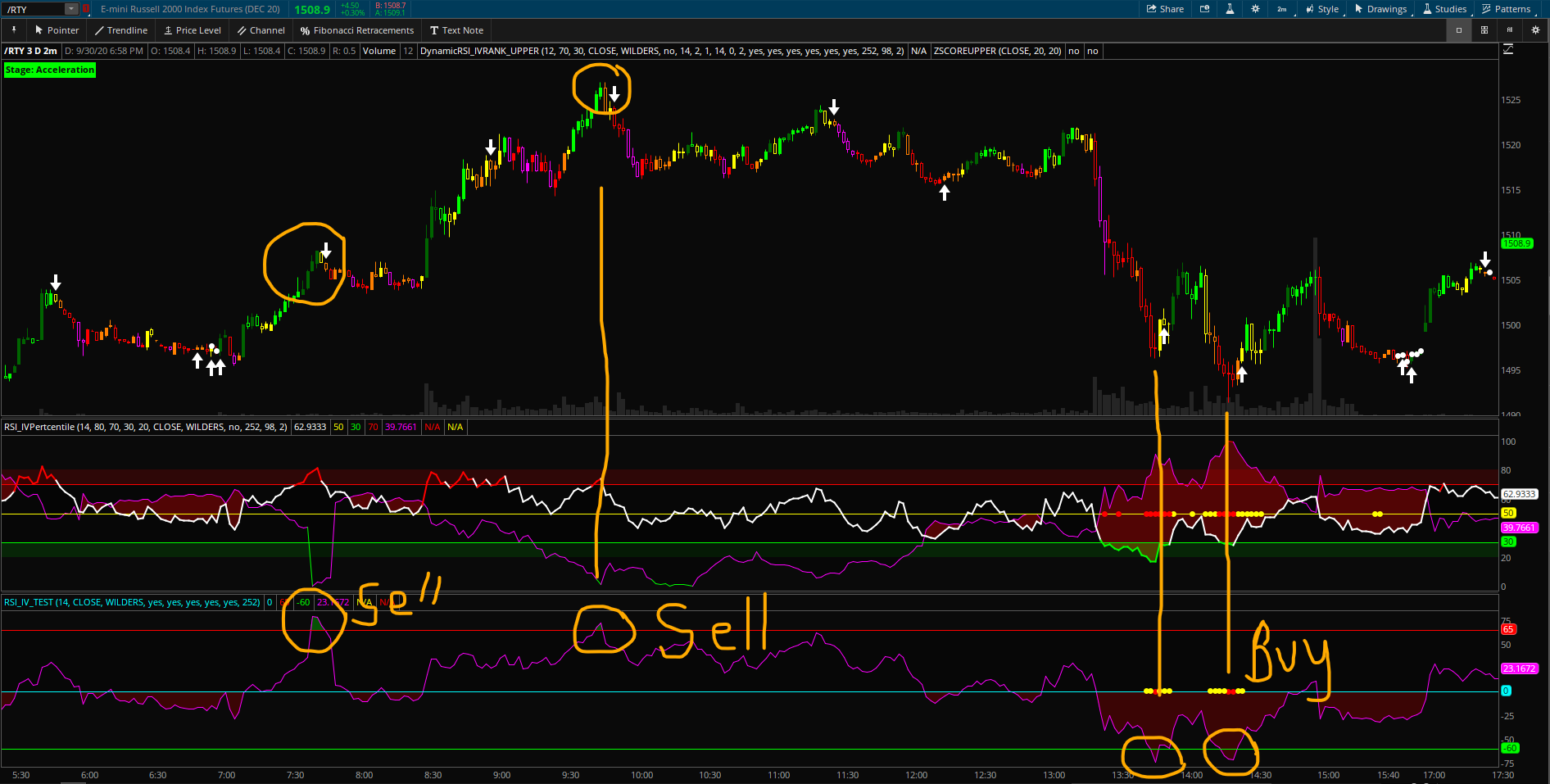Screen dimensions: 1550x784
Task: Open the /RTY symbol dropdown arrow
Action: 71,9
